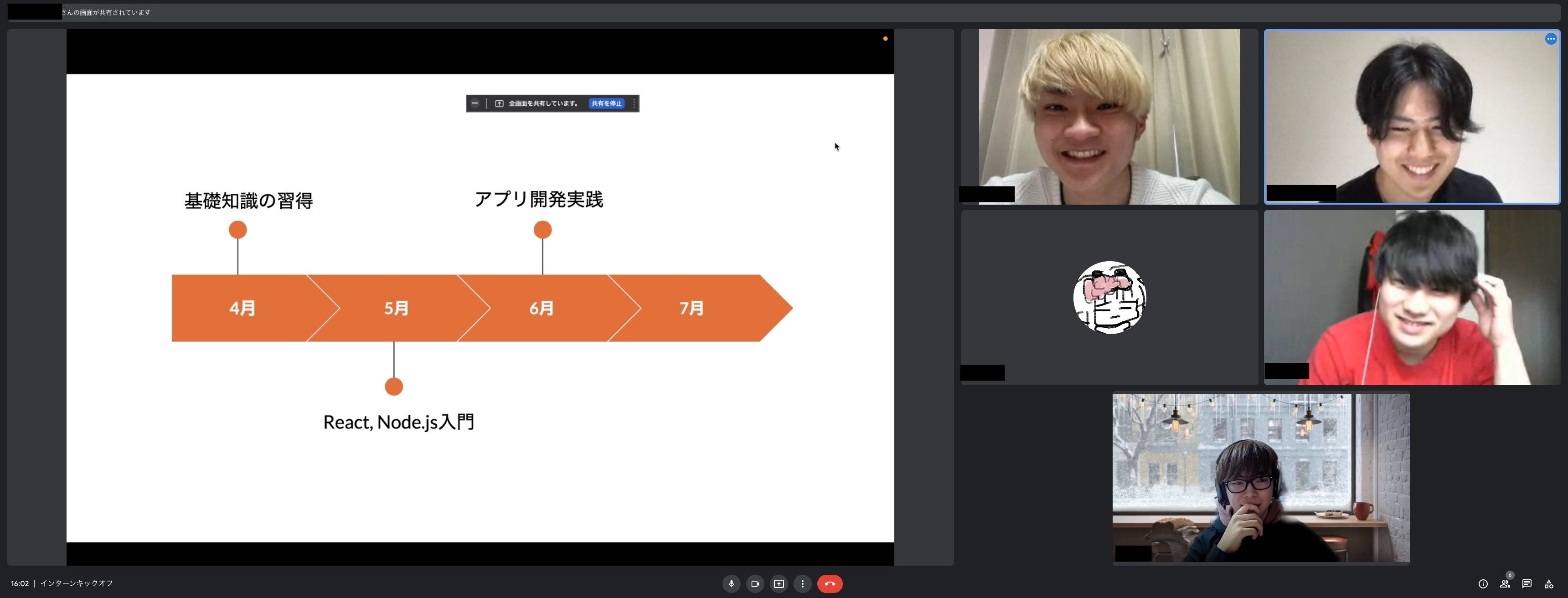Minimize the screen sharing notification bar
Screen dimensions: 1568x598
[x=475, y=103]
